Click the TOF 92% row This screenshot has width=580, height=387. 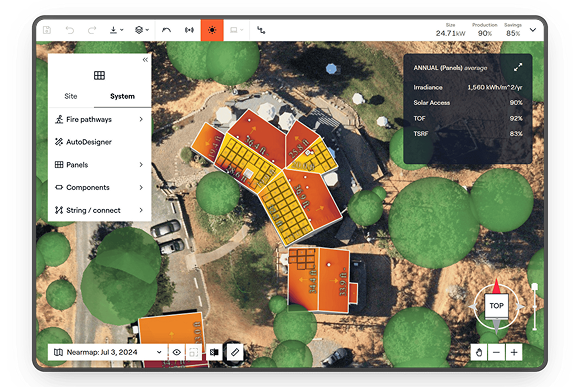coord(468,118)
